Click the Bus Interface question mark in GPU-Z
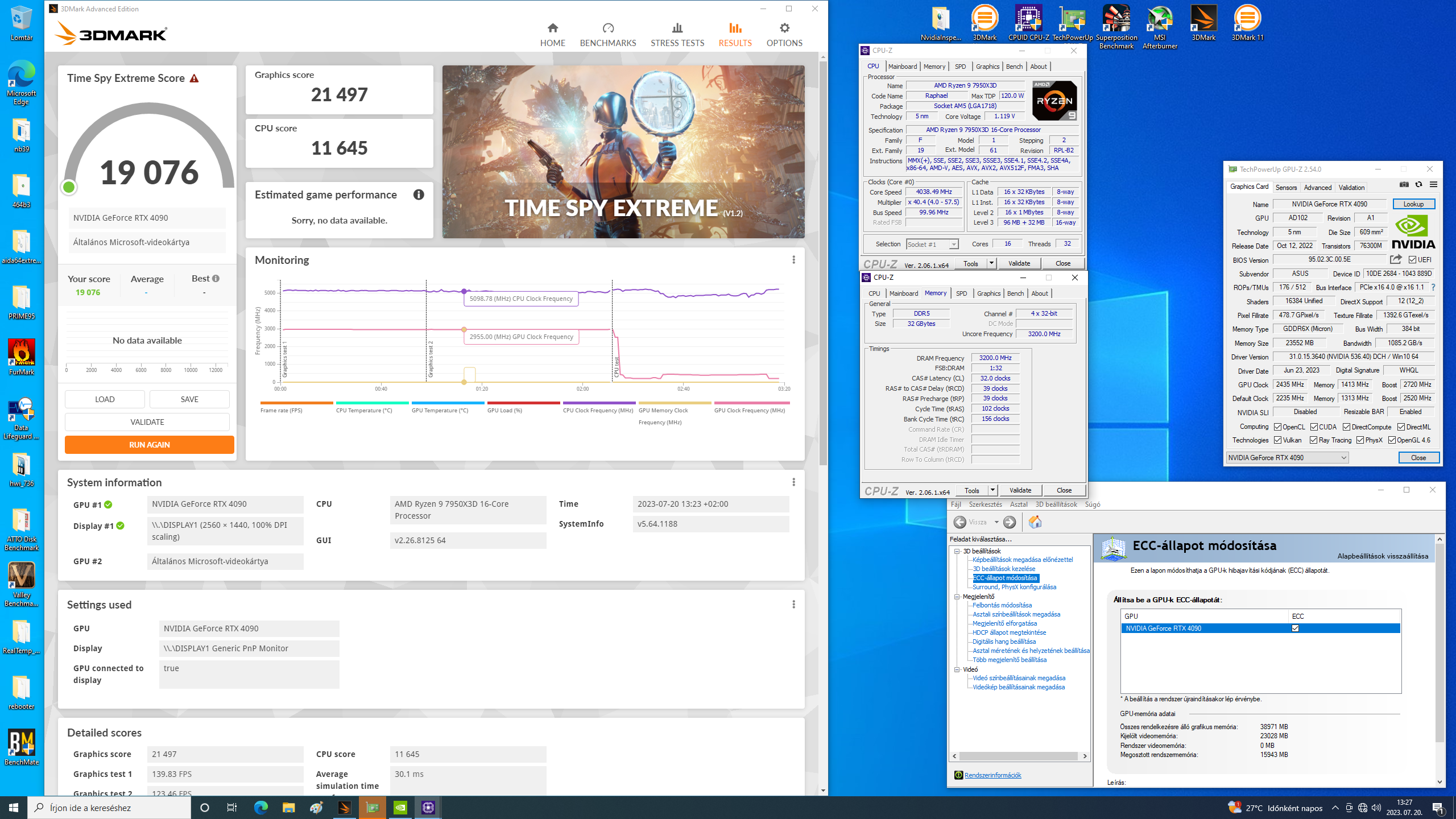1456x819 pixels. tap(1433, 287)
